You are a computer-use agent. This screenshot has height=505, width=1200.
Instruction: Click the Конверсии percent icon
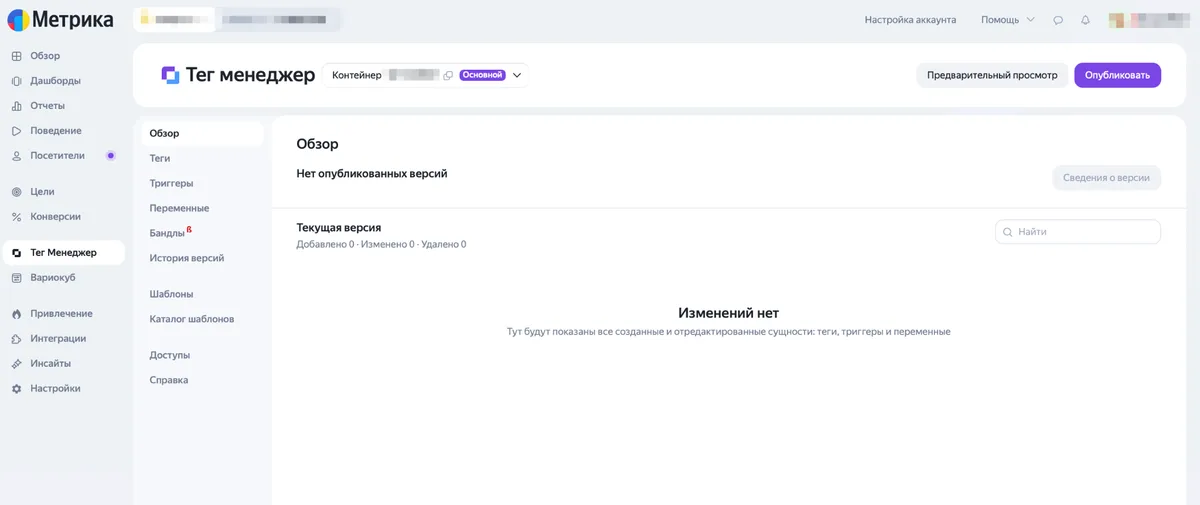[x=16, y=217]
